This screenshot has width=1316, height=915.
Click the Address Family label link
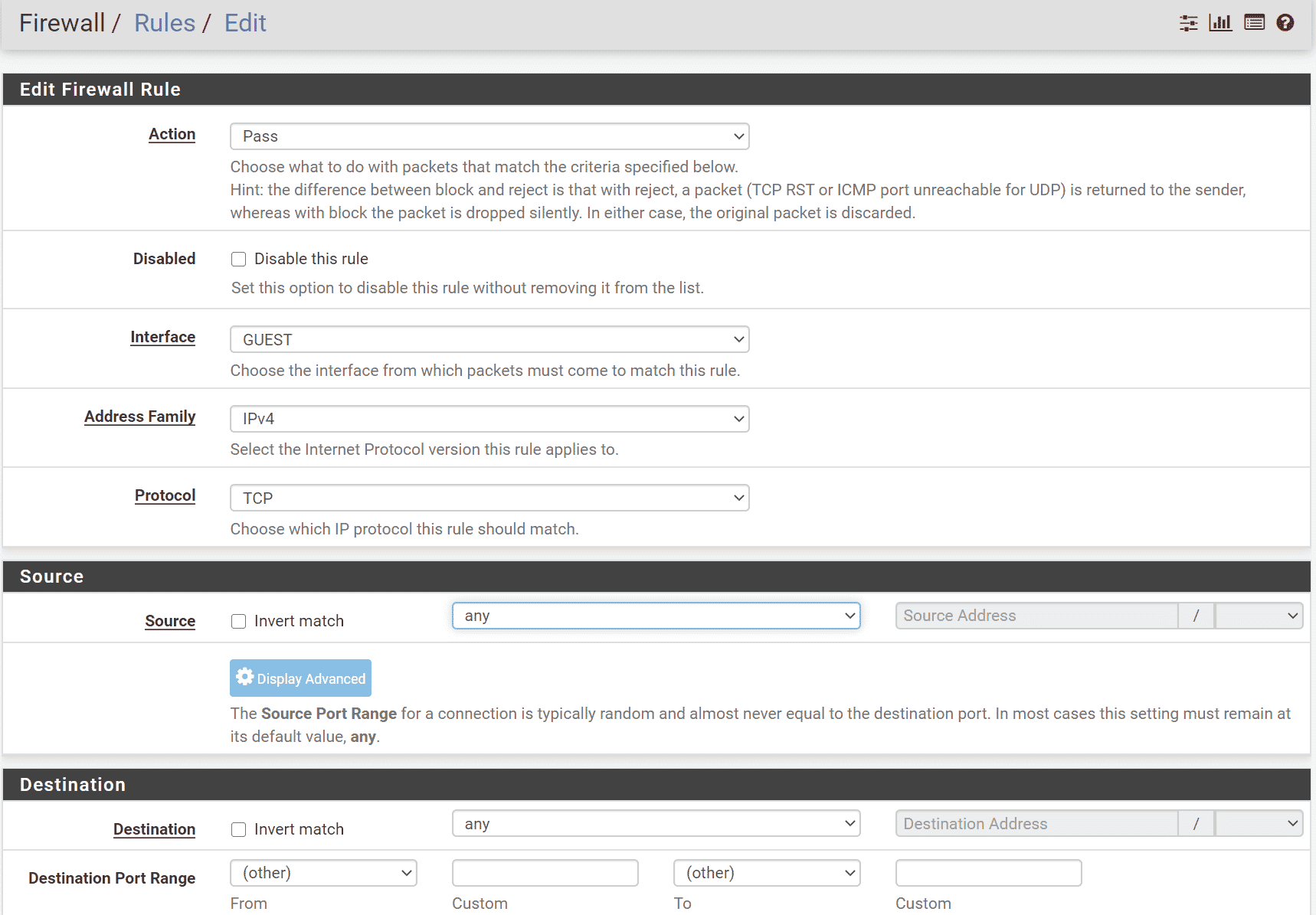tap(139, 417)
